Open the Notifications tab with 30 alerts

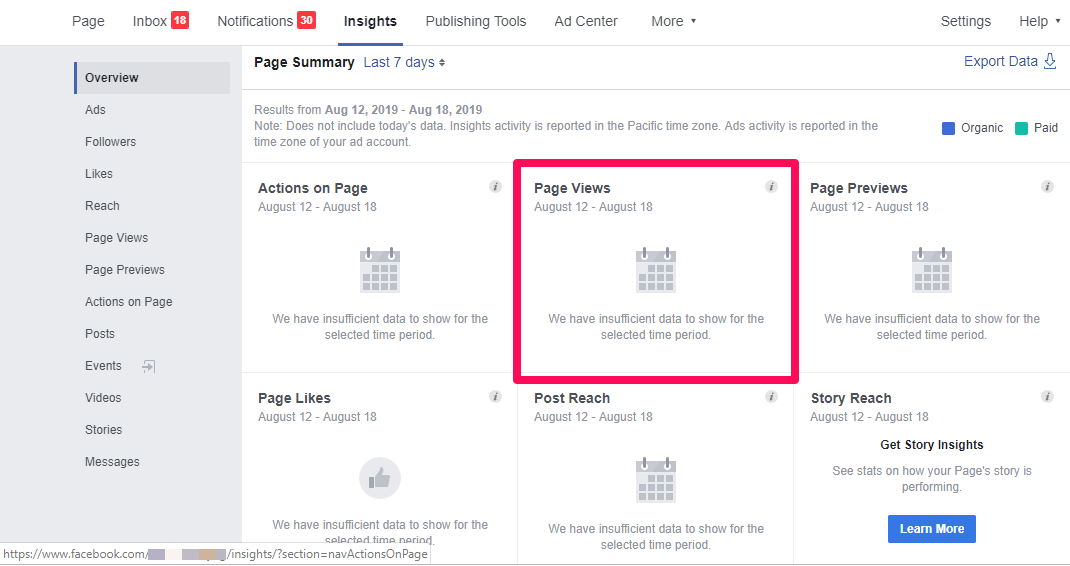266,21
